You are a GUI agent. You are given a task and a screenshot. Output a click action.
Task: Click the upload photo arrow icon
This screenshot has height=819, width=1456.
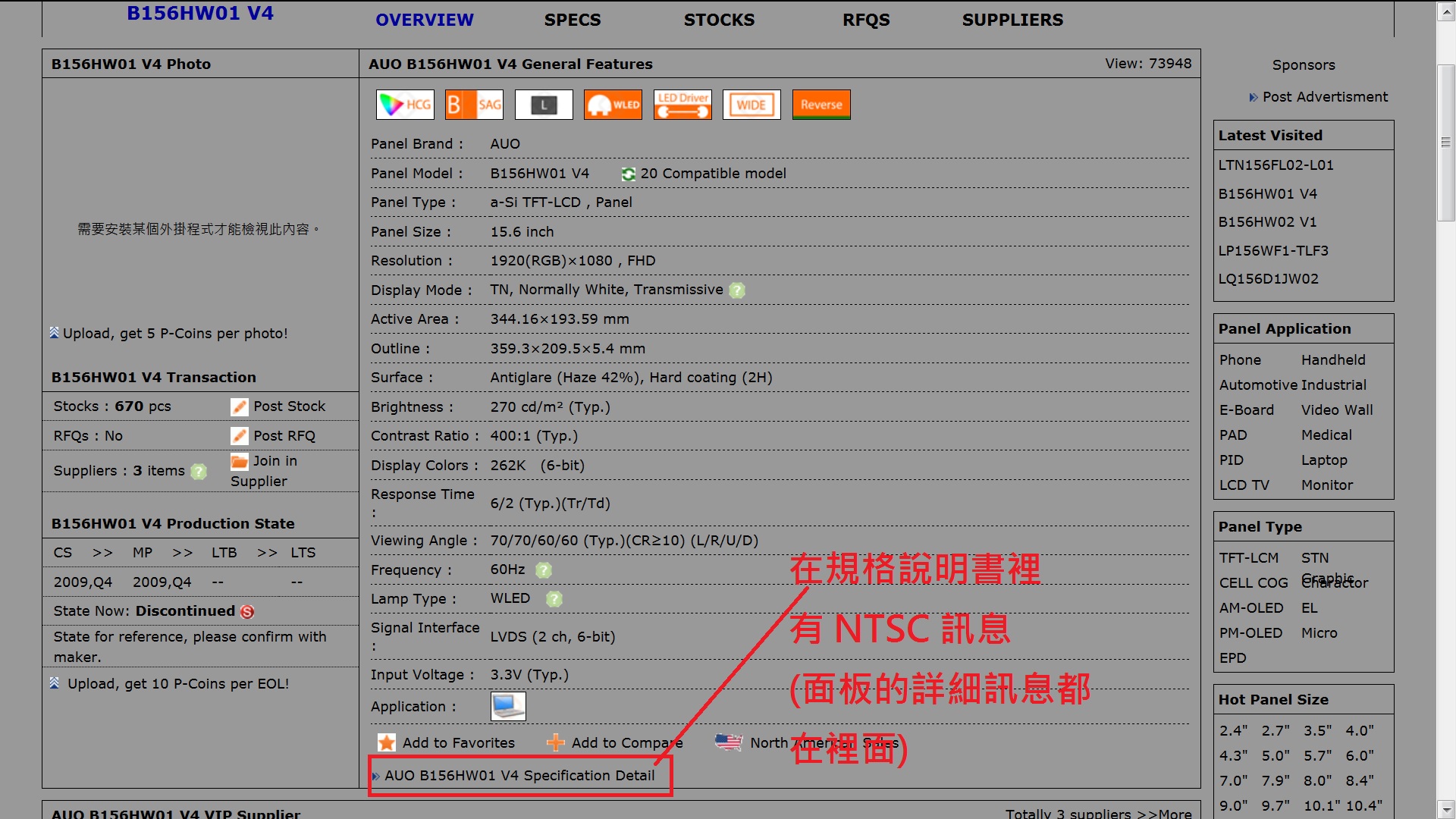pos(54,332)
